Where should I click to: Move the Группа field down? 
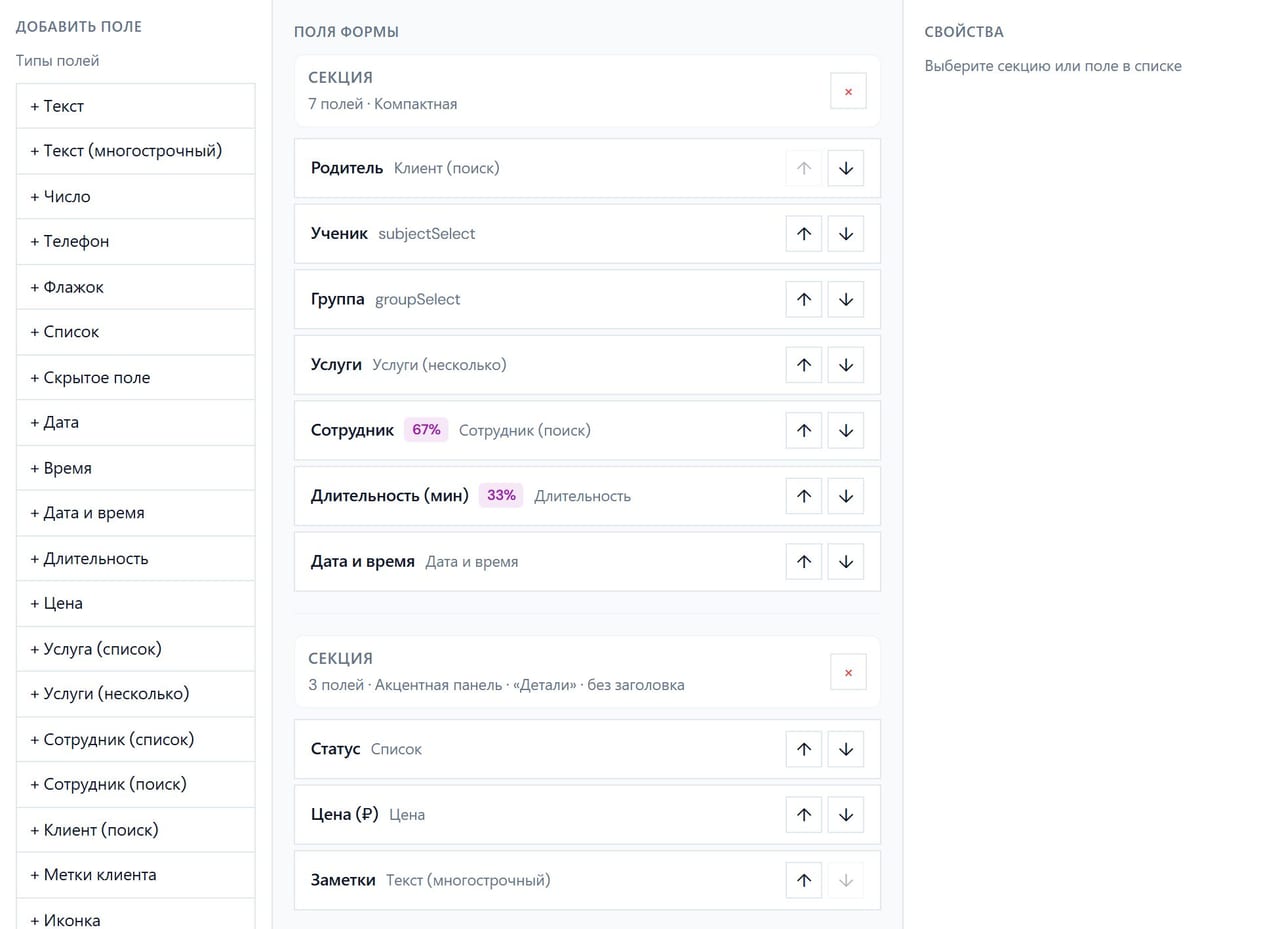pyautogui.click(x=846, y=299)
